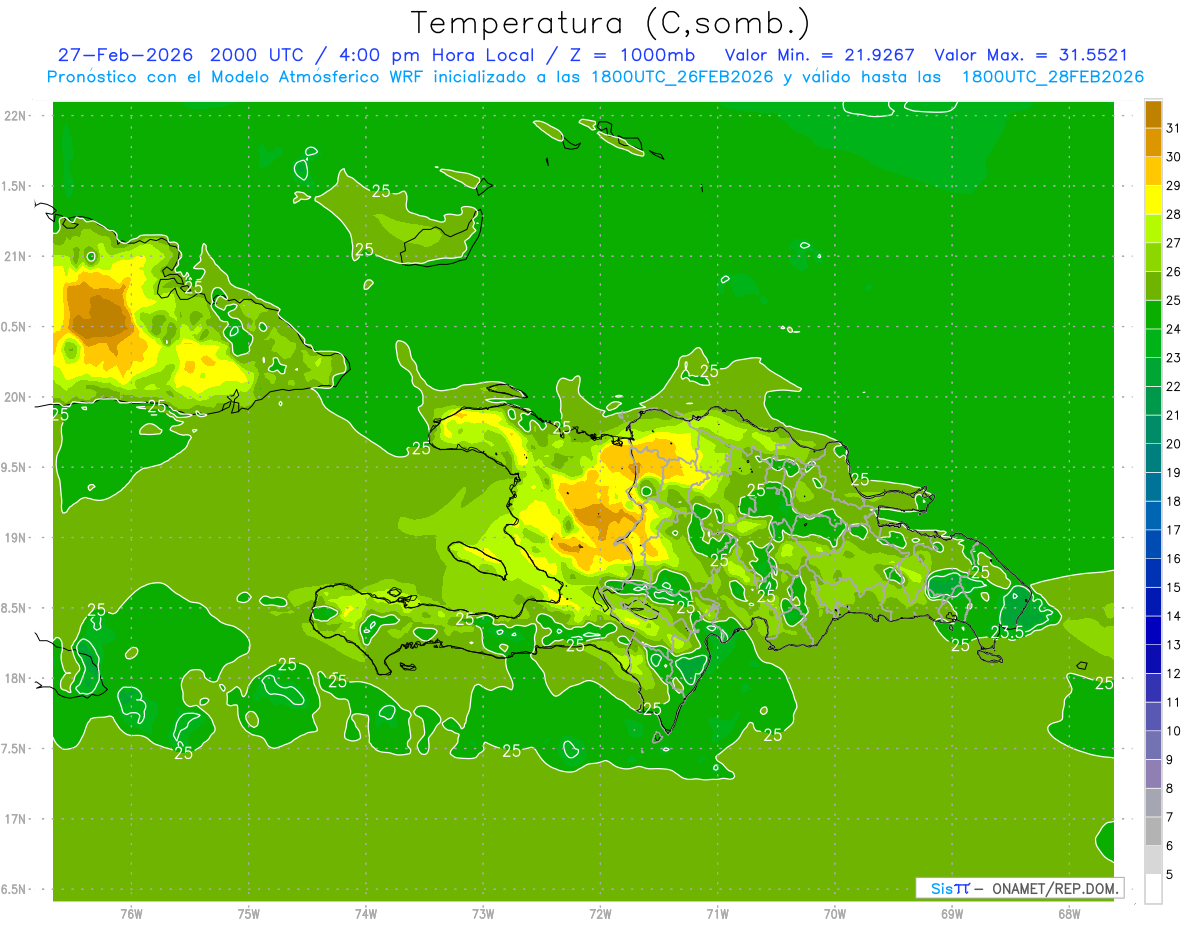Click the '1800UTC_28FEB2026' valid-until time

[1053, 77]
